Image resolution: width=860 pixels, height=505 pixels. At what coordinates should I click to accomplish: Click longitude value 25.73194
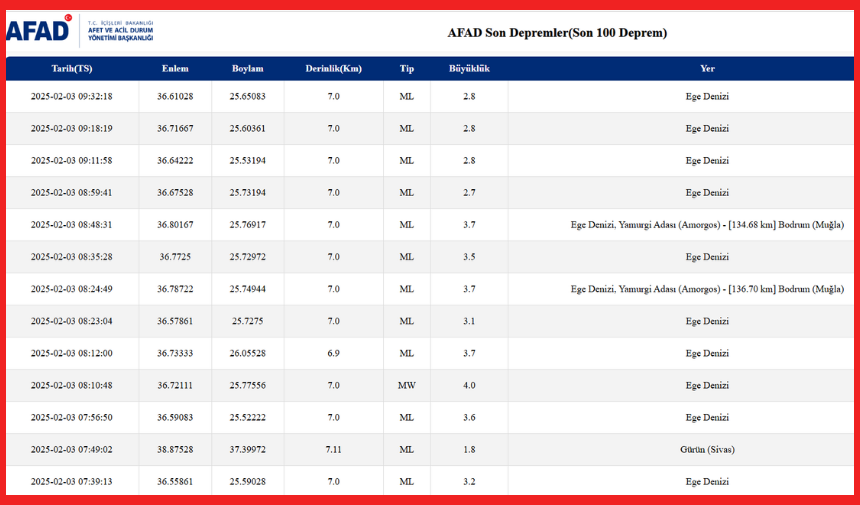pos(247,192)
